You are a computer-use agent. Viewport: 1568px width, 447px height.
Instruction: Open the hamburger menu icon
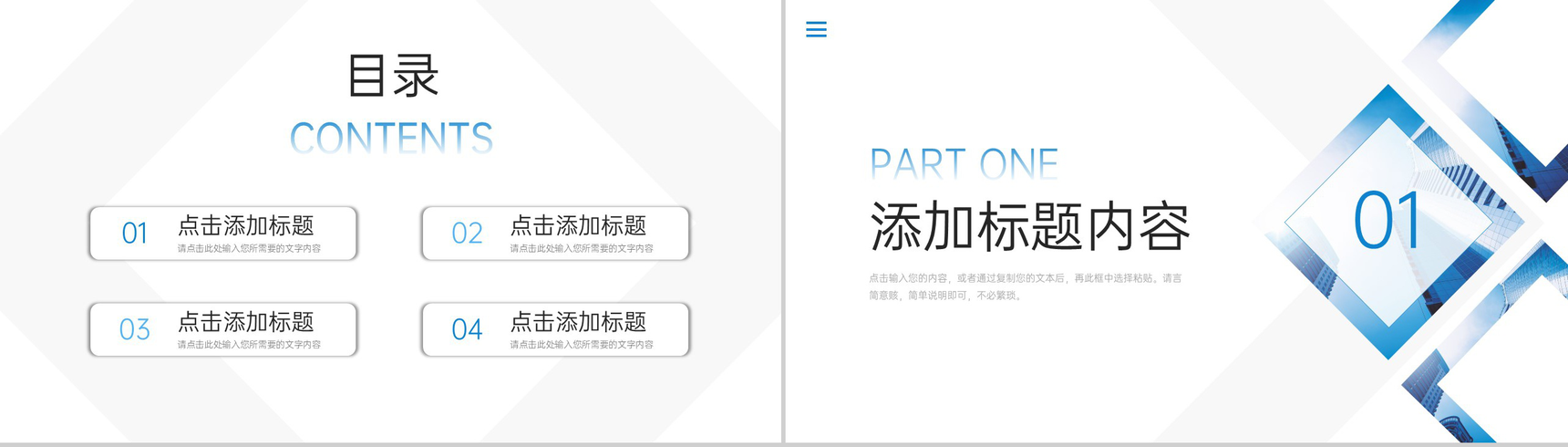tap(816, 29)
